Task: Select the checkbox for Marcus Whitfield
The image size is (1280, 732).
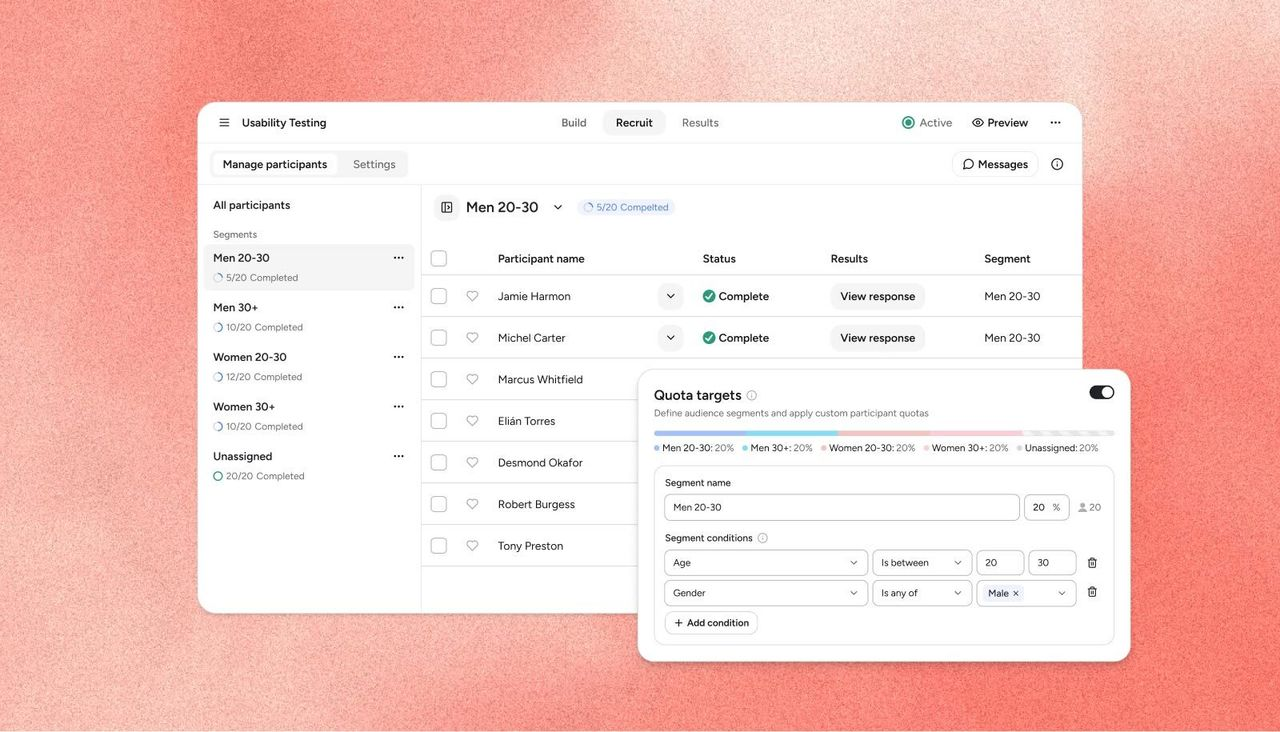Action: [439, 380]
